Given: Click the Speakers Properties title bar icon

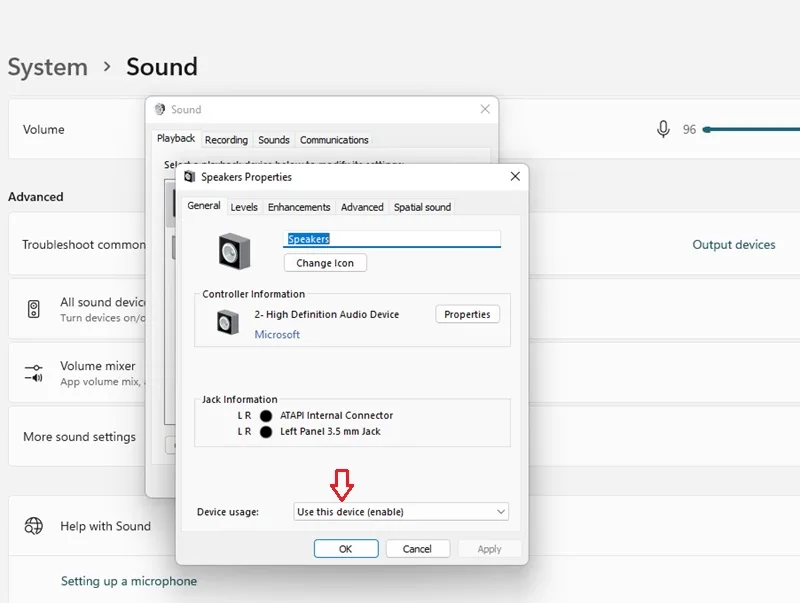Looking at the screenshot, I should coord(190,177).
